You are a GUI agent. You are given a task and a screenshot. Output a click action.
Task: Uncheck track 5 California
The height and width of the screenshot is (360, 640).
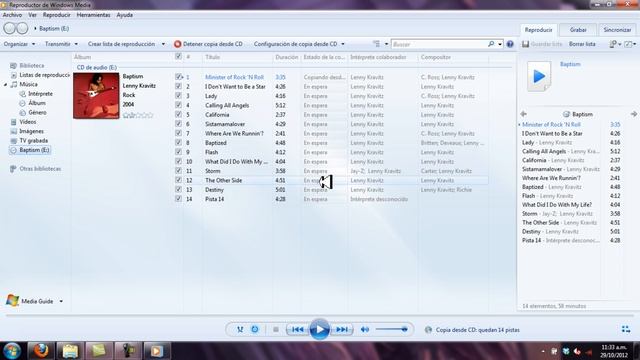click(178, 114)
